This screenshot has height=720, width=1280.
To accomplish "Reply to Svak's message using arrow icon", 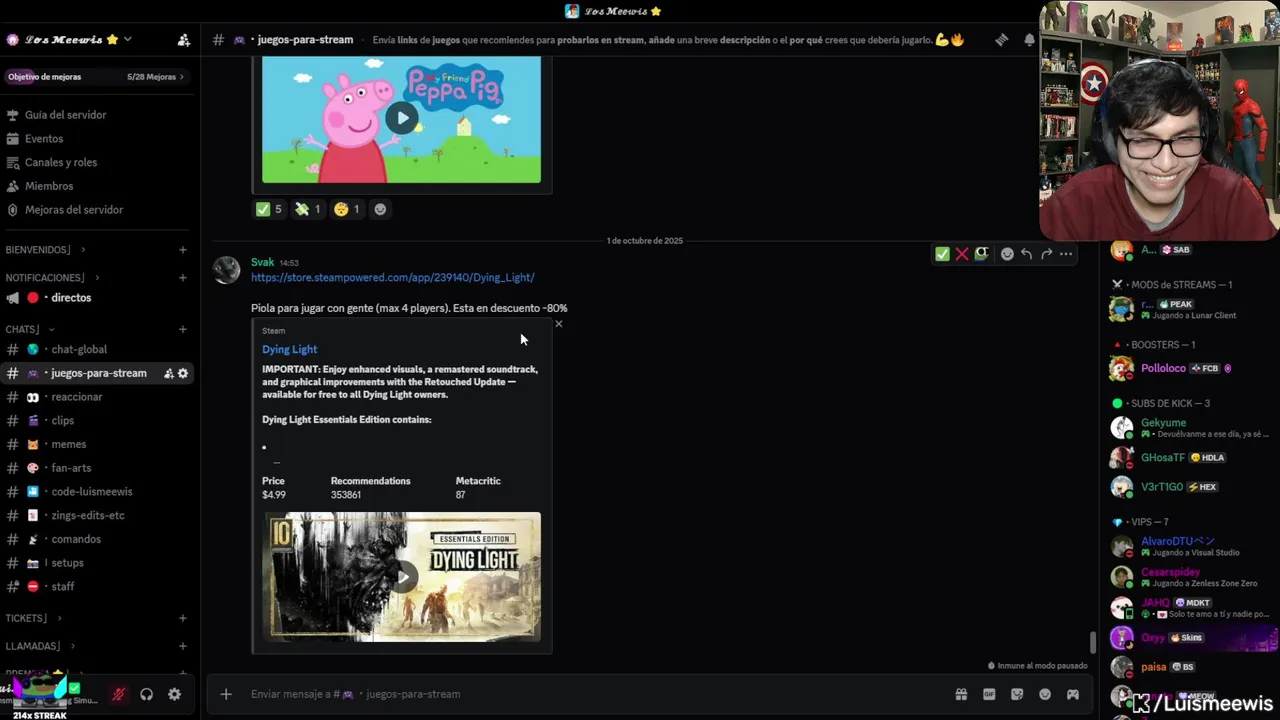I will pyautogui.click(x=1026, y=254).
